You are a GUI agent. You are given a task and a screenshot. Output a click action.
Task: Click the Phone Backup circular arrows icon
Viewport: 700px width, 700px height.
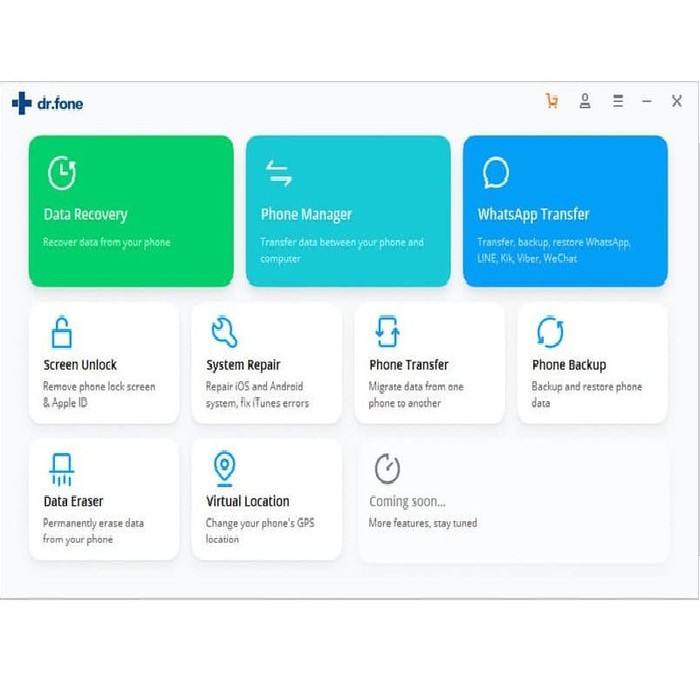550,331
